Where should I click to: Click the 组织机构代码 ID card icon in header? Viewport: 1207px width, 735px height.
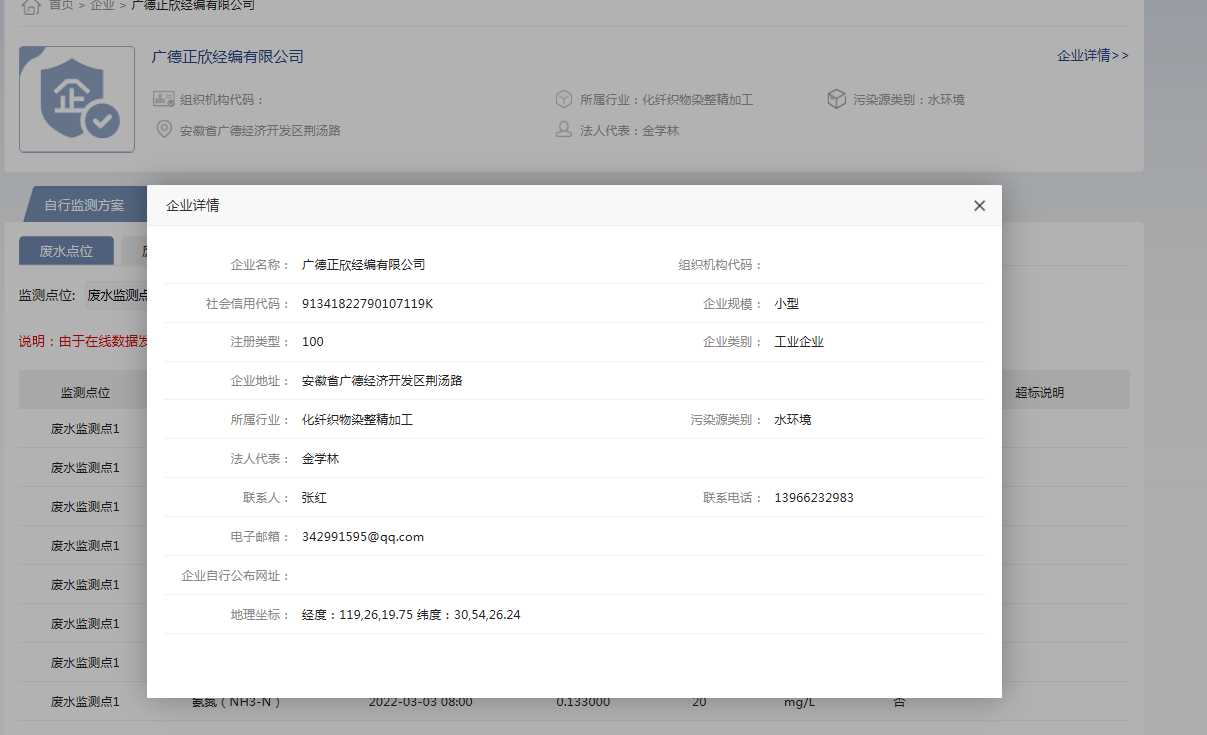164,99
